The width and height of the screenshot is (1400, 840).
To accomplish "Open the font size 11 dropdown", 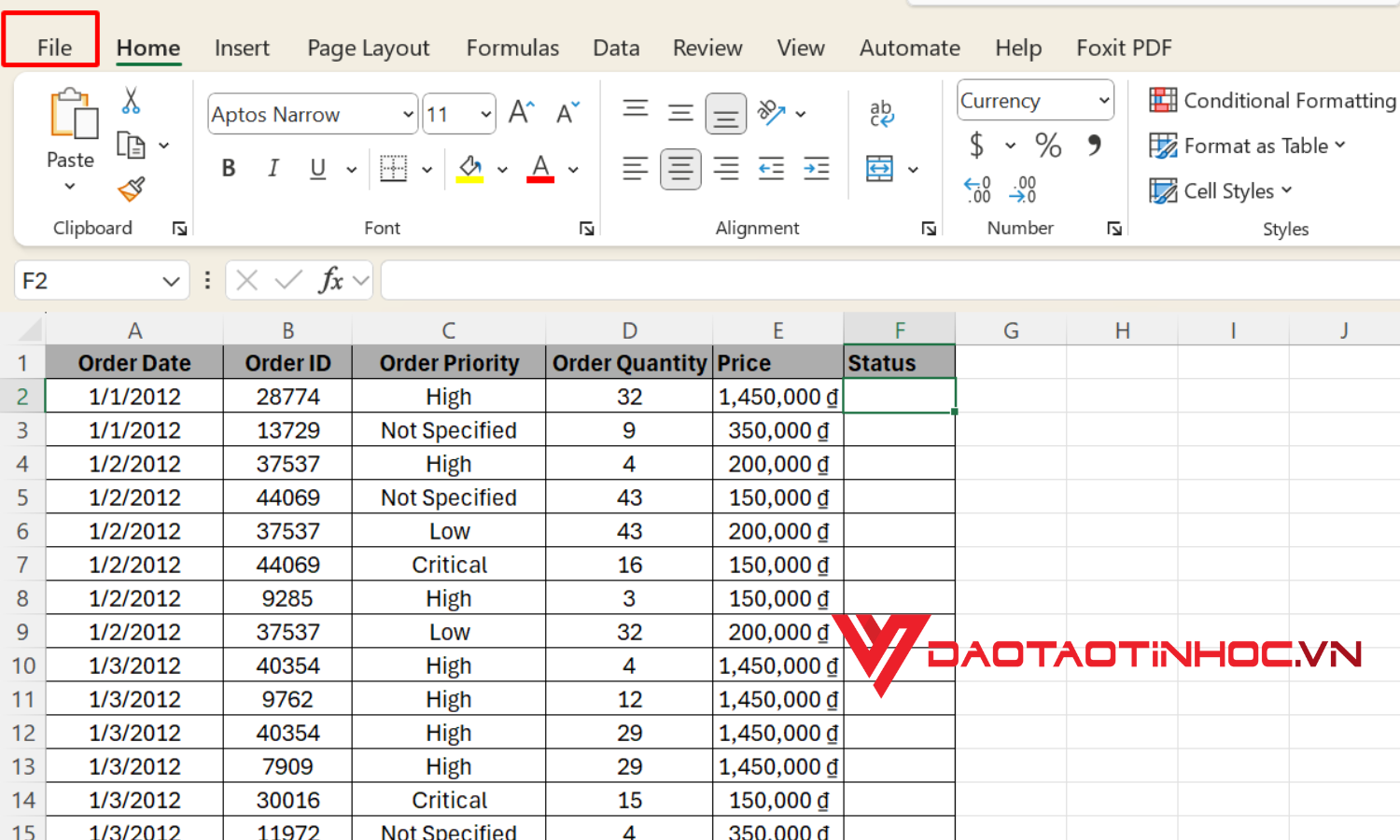I will pyautogui.click(x=485, y=115).
